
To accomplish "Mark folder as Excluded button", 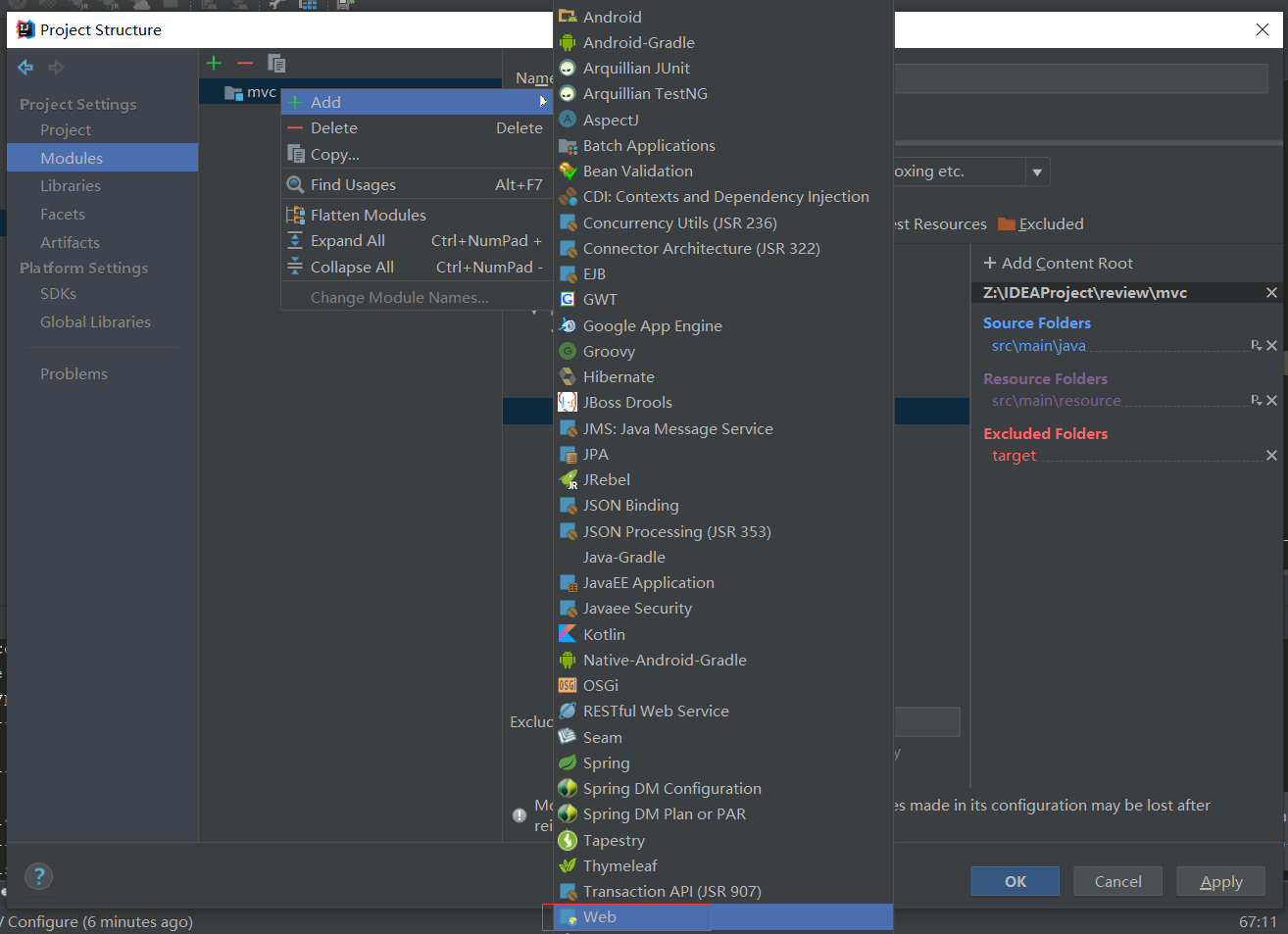I will [x=1041, y=223].
